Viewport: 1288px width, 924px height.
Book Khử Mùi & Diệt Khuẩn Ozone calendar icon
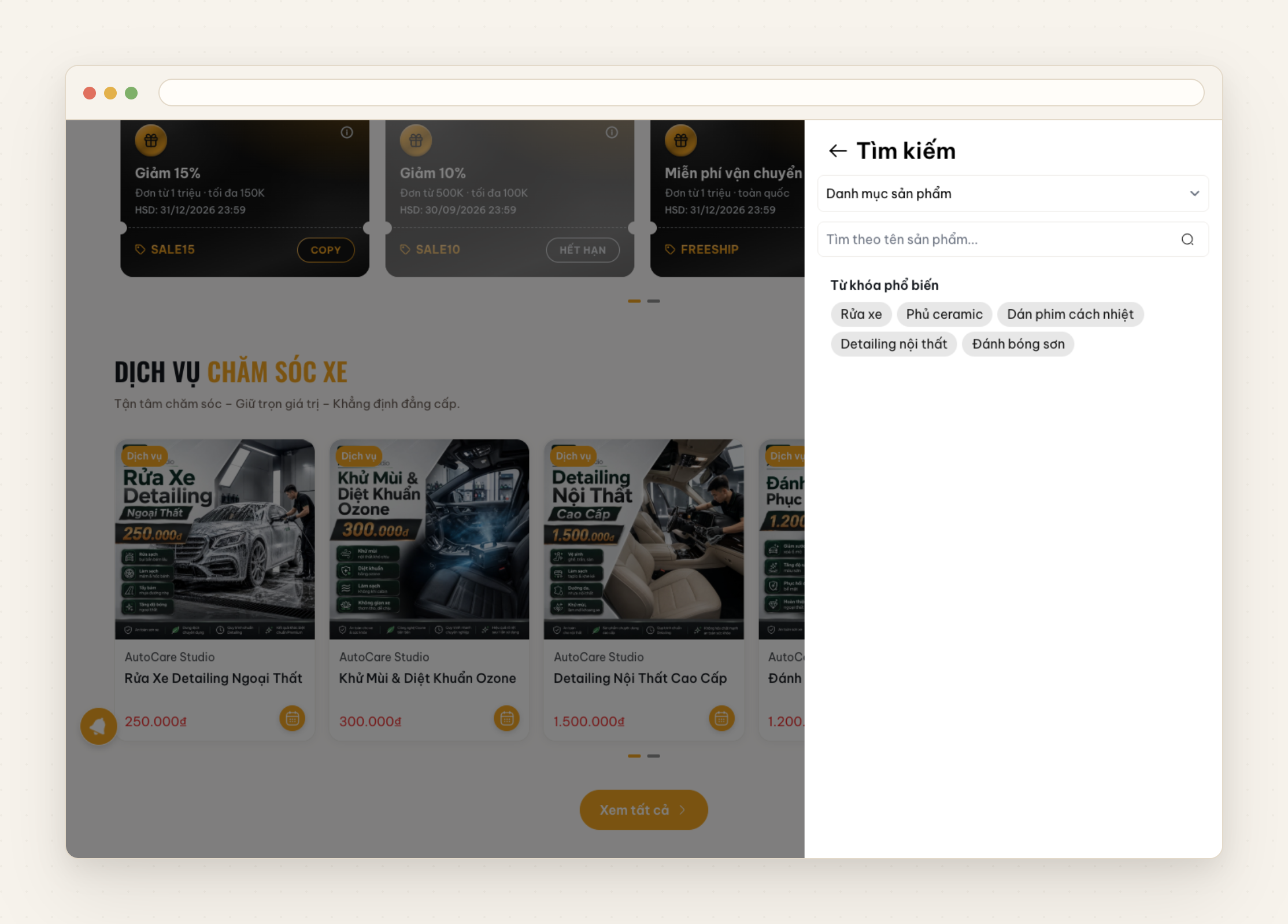coord(506,718)
